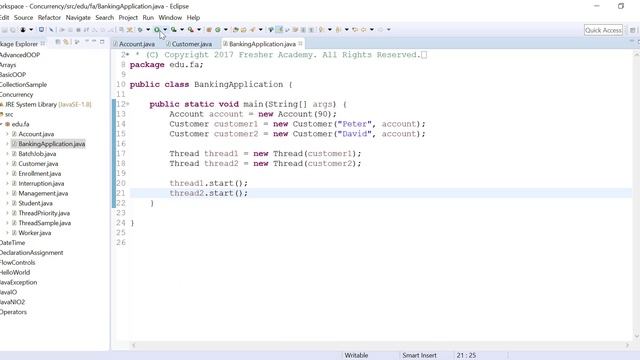
Task: Select Customer.java in Package Explorer
Action: [38, 164]
